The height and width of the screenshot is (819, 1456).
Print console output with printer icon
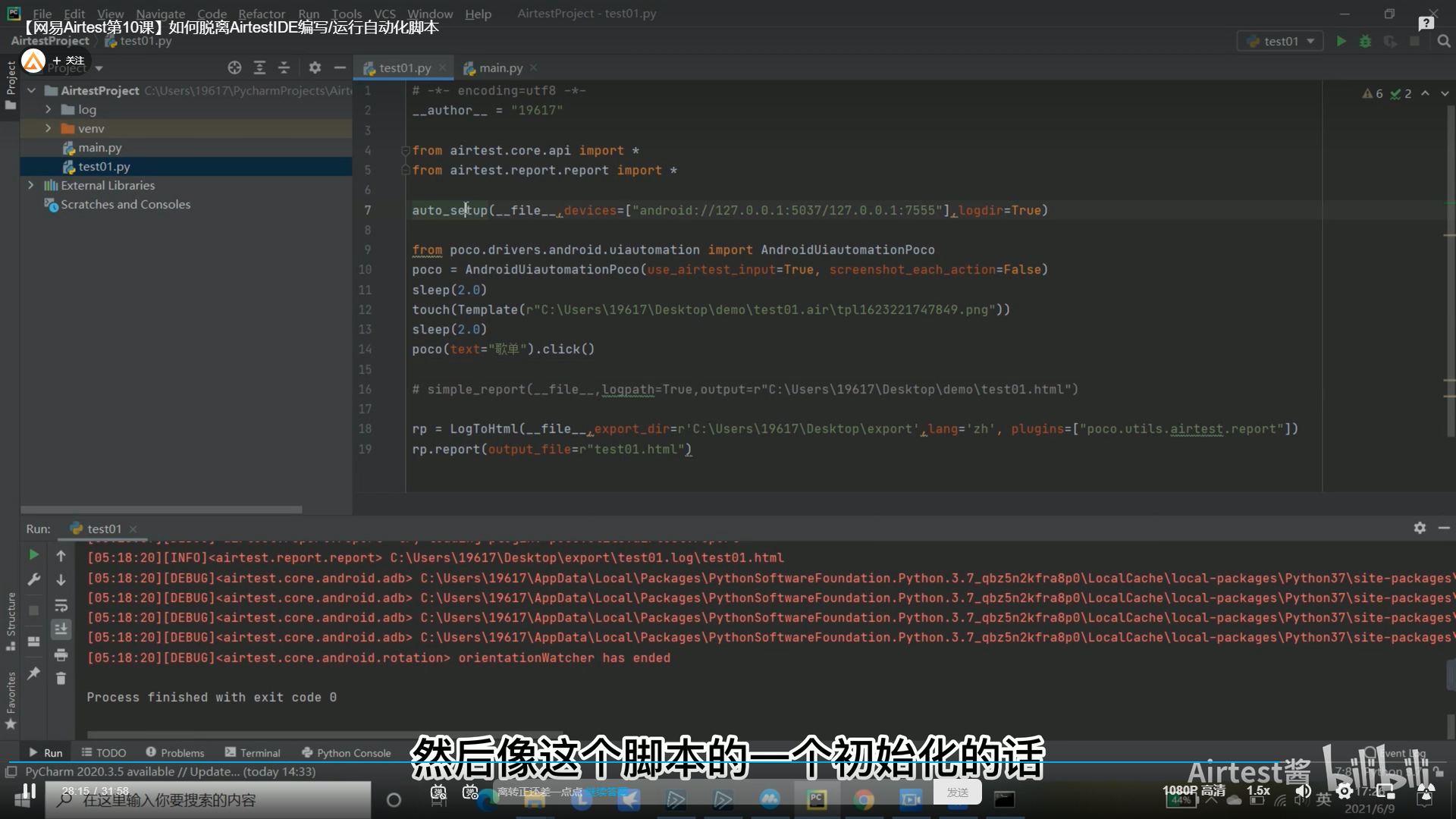61,654
